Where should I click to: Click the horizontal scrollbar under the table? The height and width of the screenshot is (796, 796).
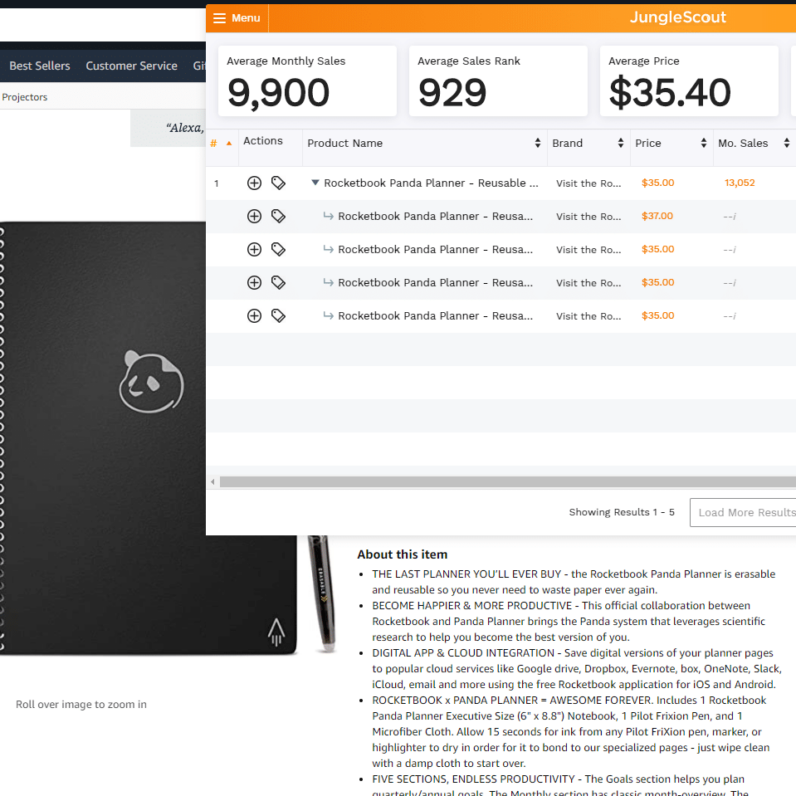[500, 482]
